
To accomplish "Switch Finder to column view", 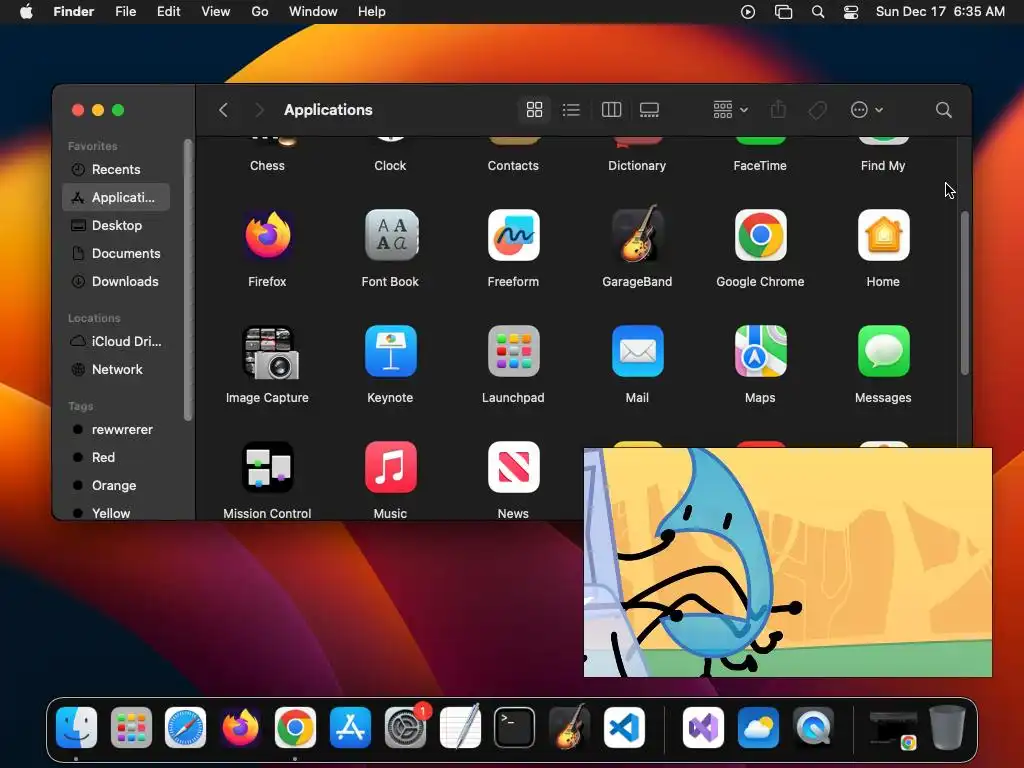I will pos(611,110).
